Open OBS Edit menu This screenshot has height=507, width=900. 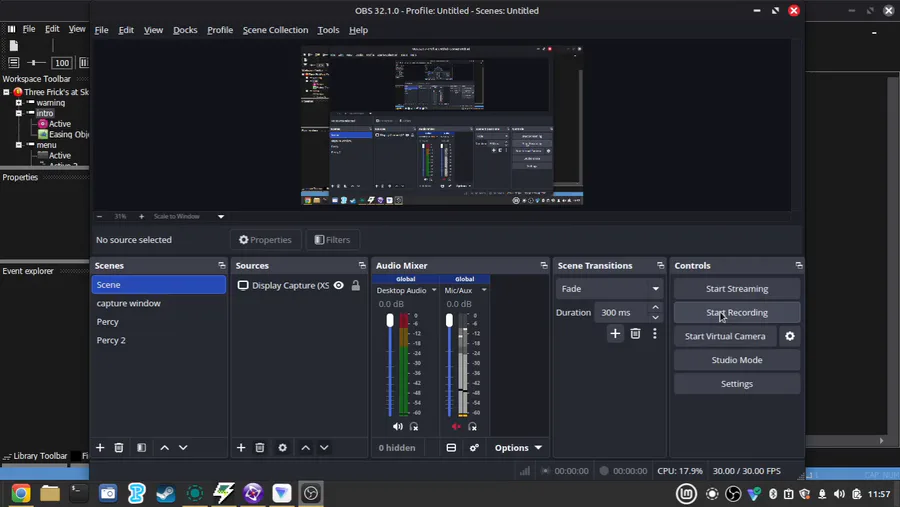point(126,30)
